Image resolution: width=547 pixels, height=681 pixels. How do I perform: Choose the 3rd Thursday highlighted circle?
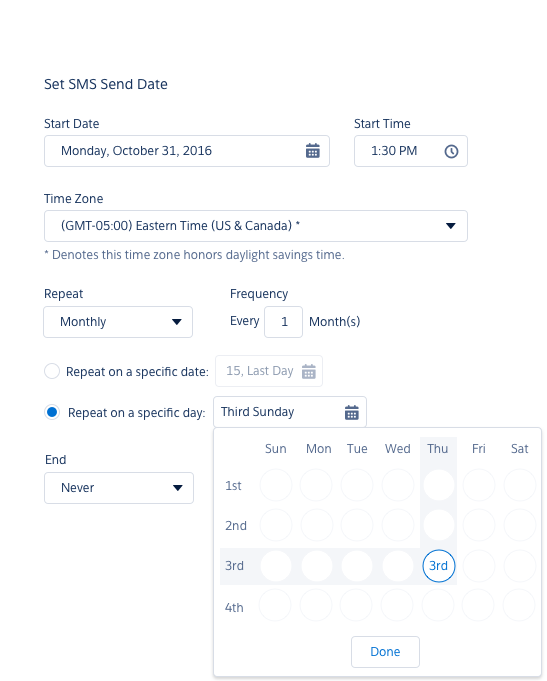[438, 566]
